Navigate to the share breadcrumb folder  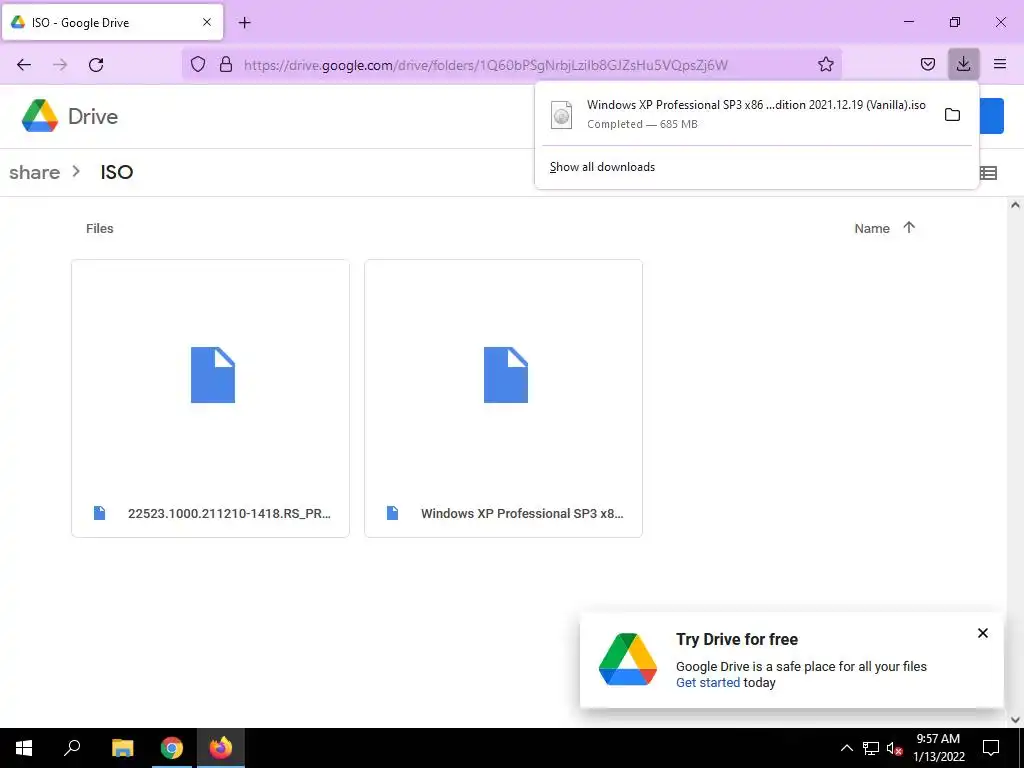click(x=35, y=172)
